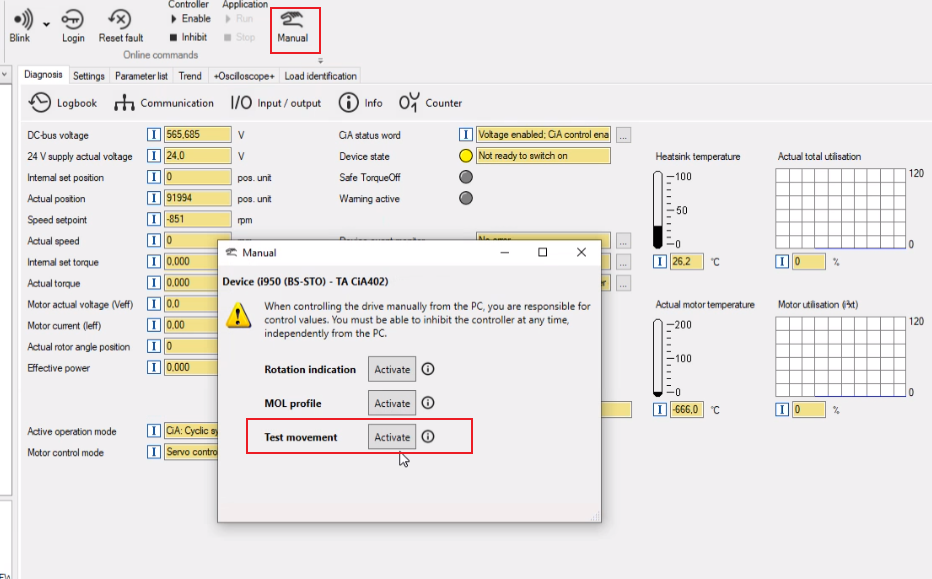This screenshot has height=579, width=932.
Task: Click the Blink device icon
Action: (x=20, y=20)
